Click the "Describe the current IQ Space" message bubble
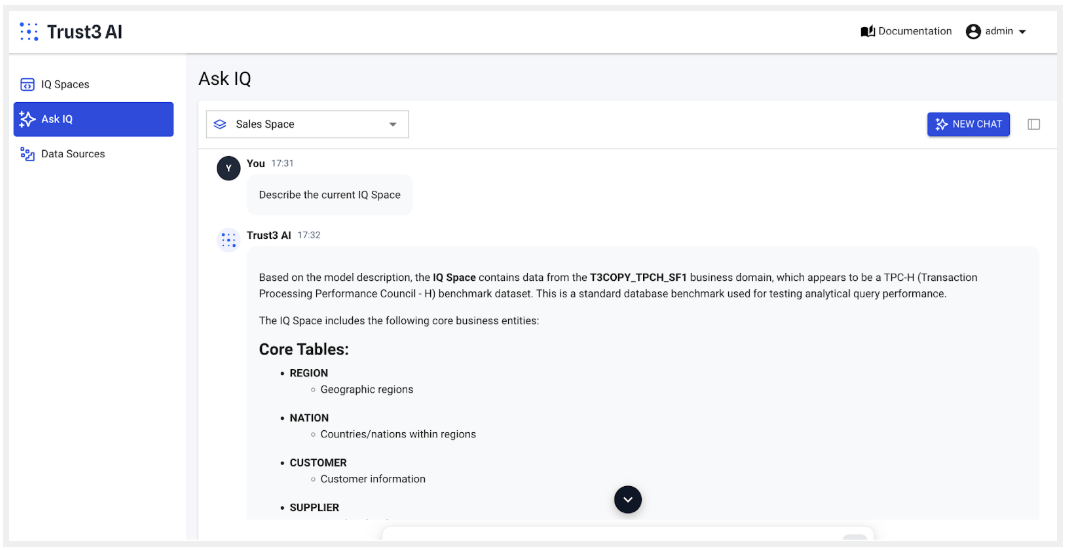This screenshot has width=1066, height=550. click(x=329, y=195)
